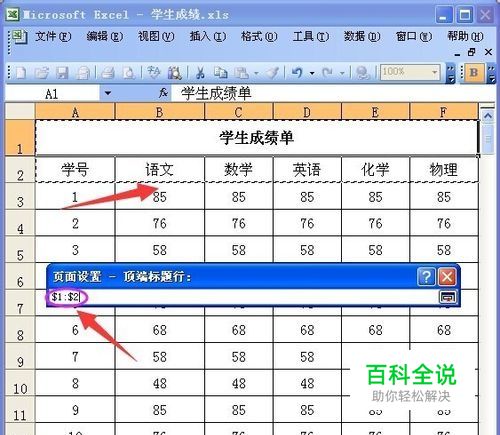The width and height of the screenshot is (500, 435).
Task: Click the Spelling check icon
Action: (x=153, y=73)
